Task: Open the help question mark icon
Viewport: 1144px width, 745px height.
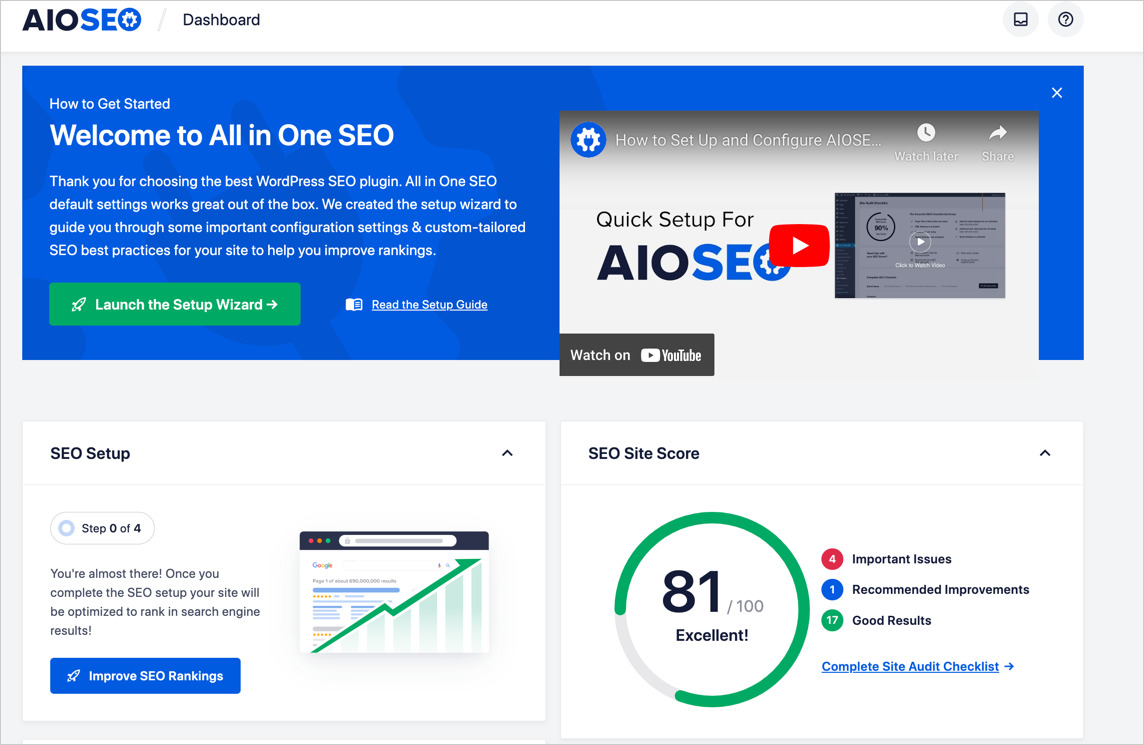Action: (x=1065, y=19)
